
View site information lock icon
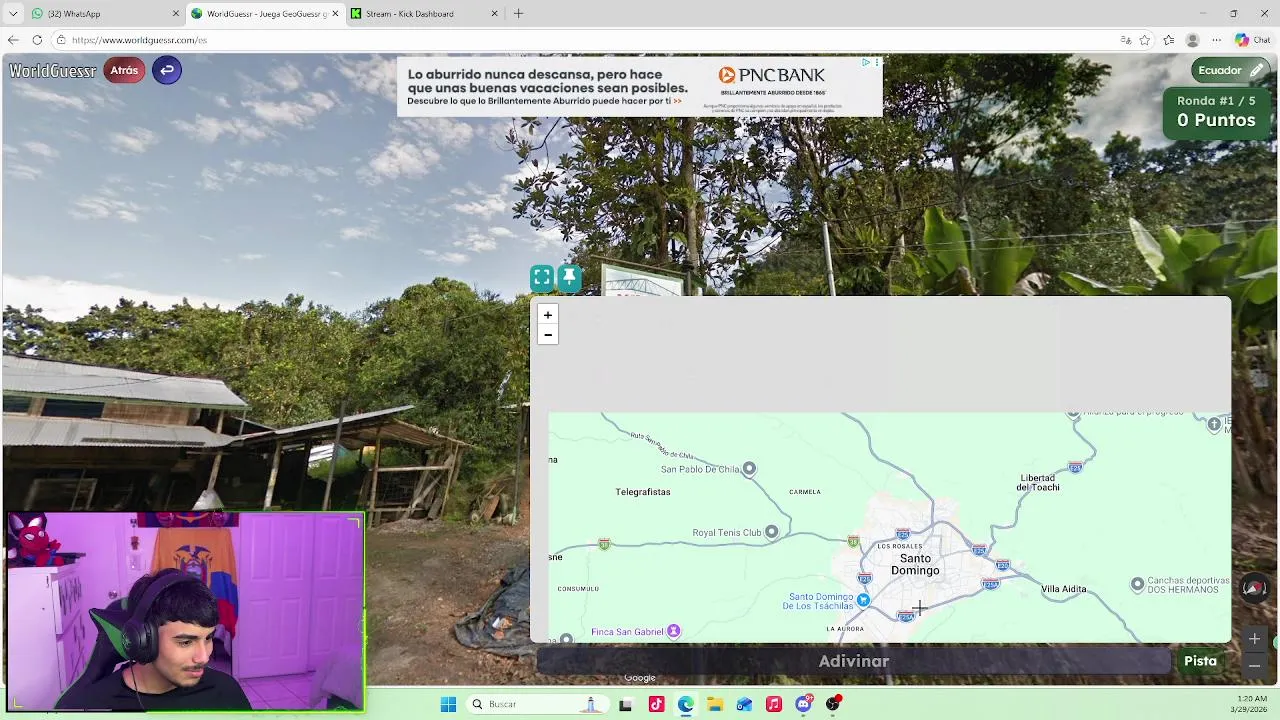tap(61, 40)
